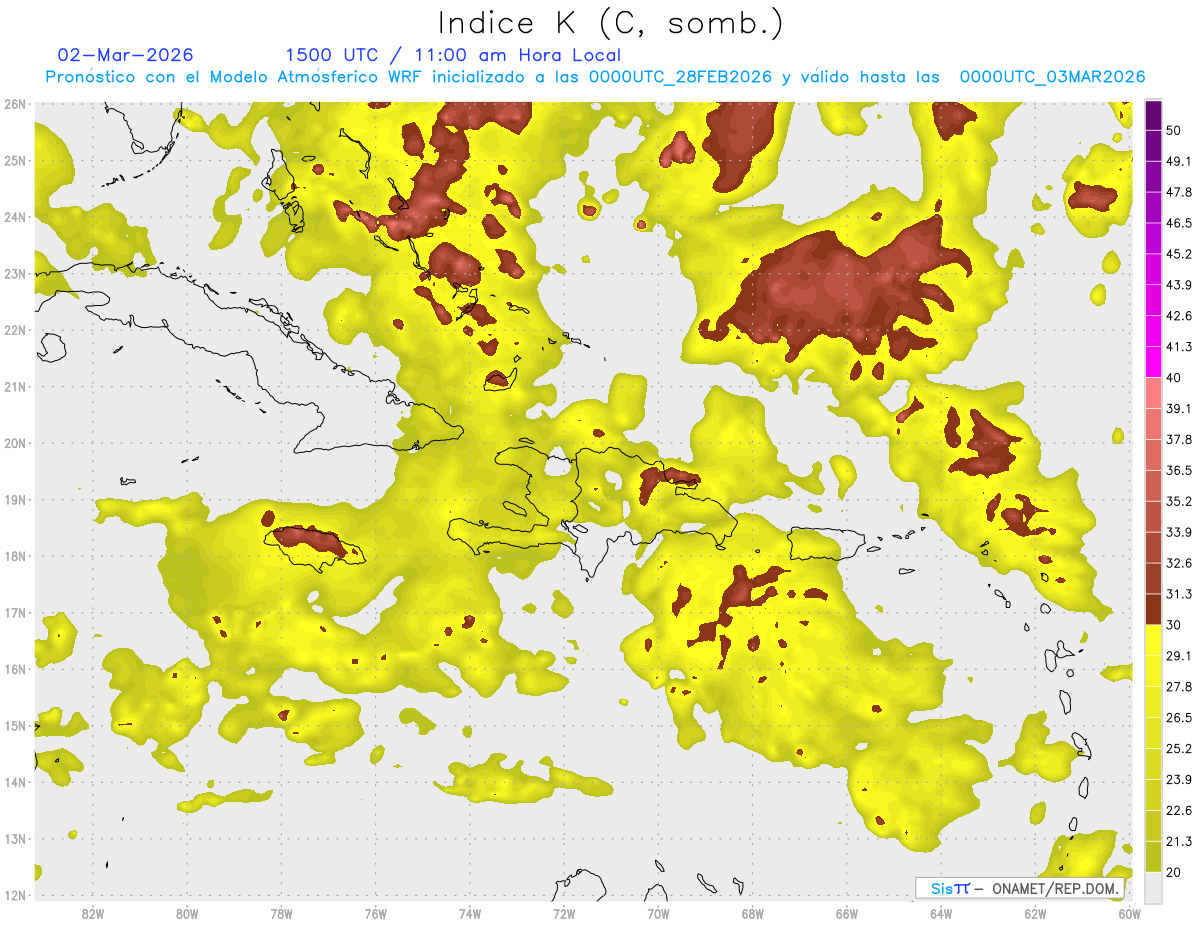
Task: Click legend value 26.5
Action: tap(1180, 717)
